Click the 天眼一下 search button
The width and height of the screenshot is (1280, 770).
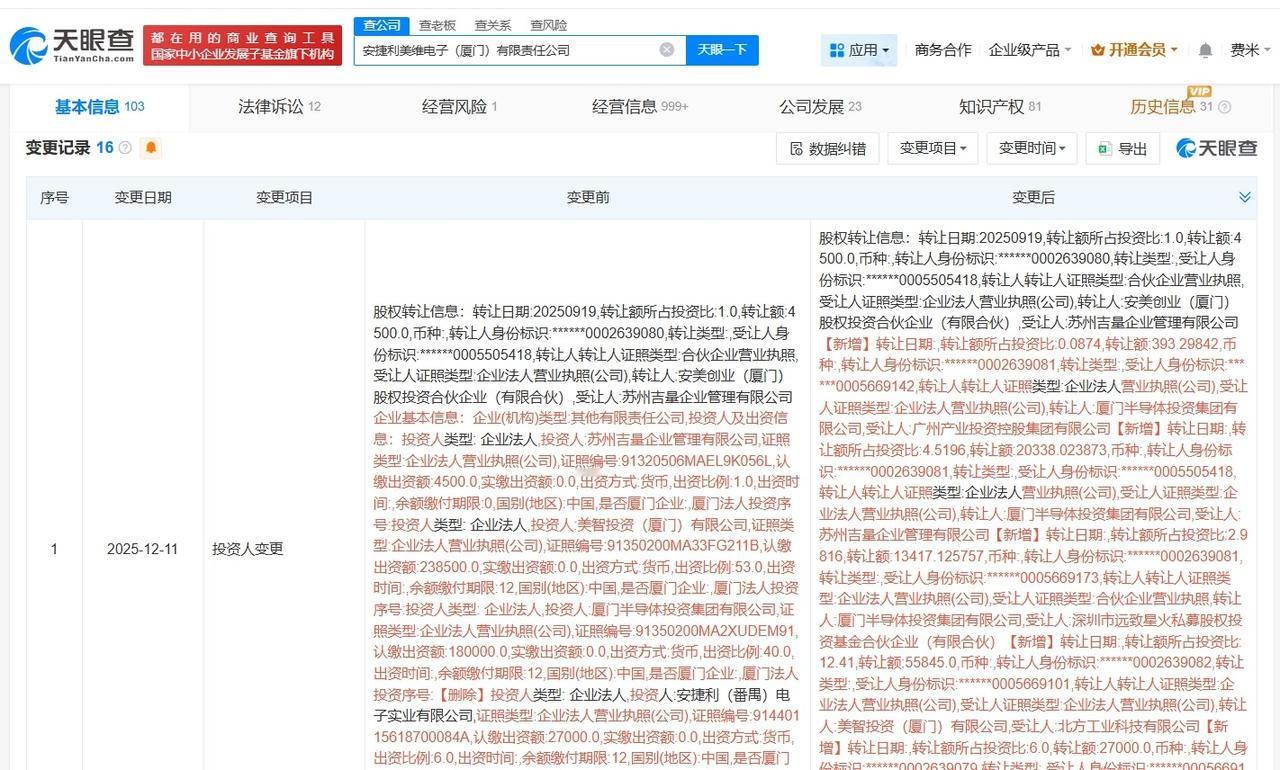pos(722,50)
